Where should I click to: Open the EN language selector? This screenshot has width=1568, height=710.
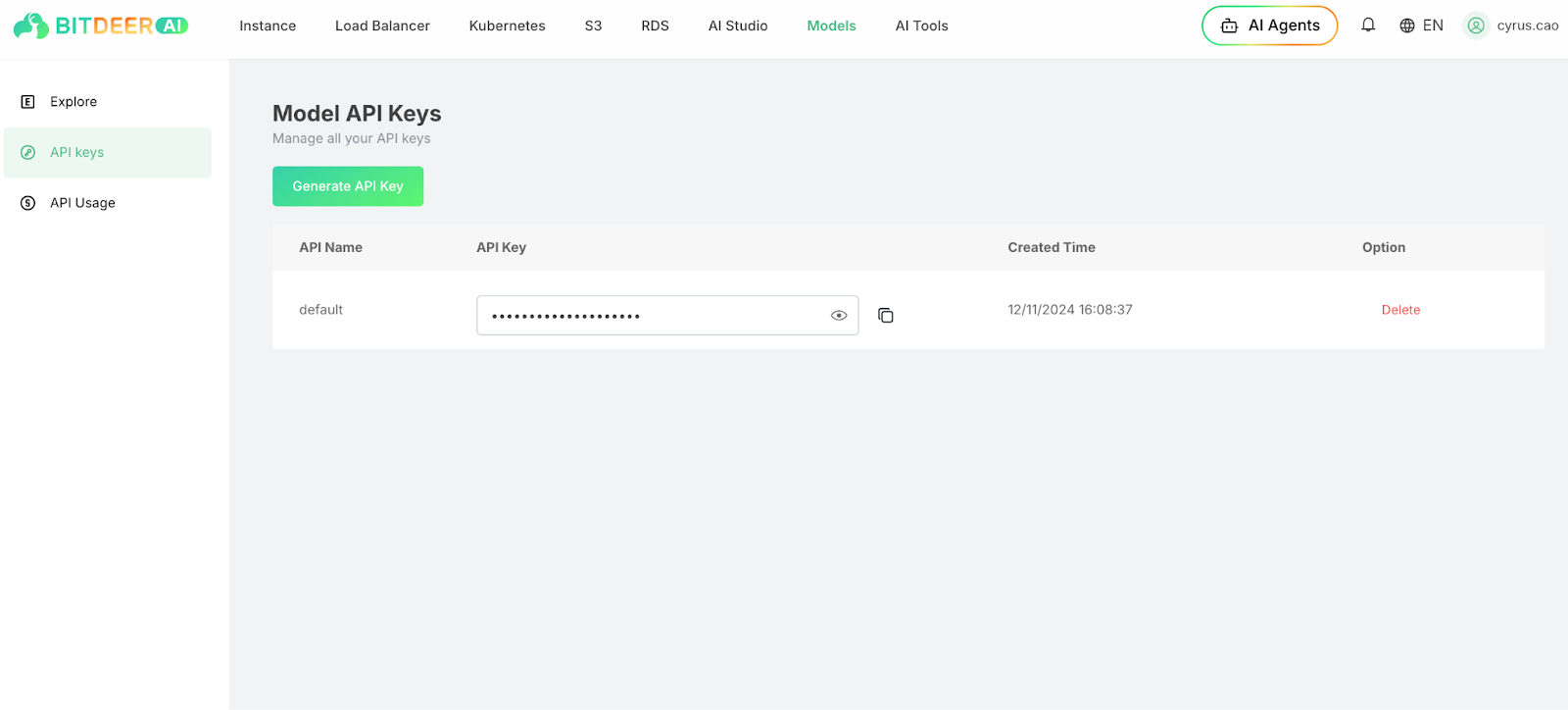click(x=1433, y=25)
